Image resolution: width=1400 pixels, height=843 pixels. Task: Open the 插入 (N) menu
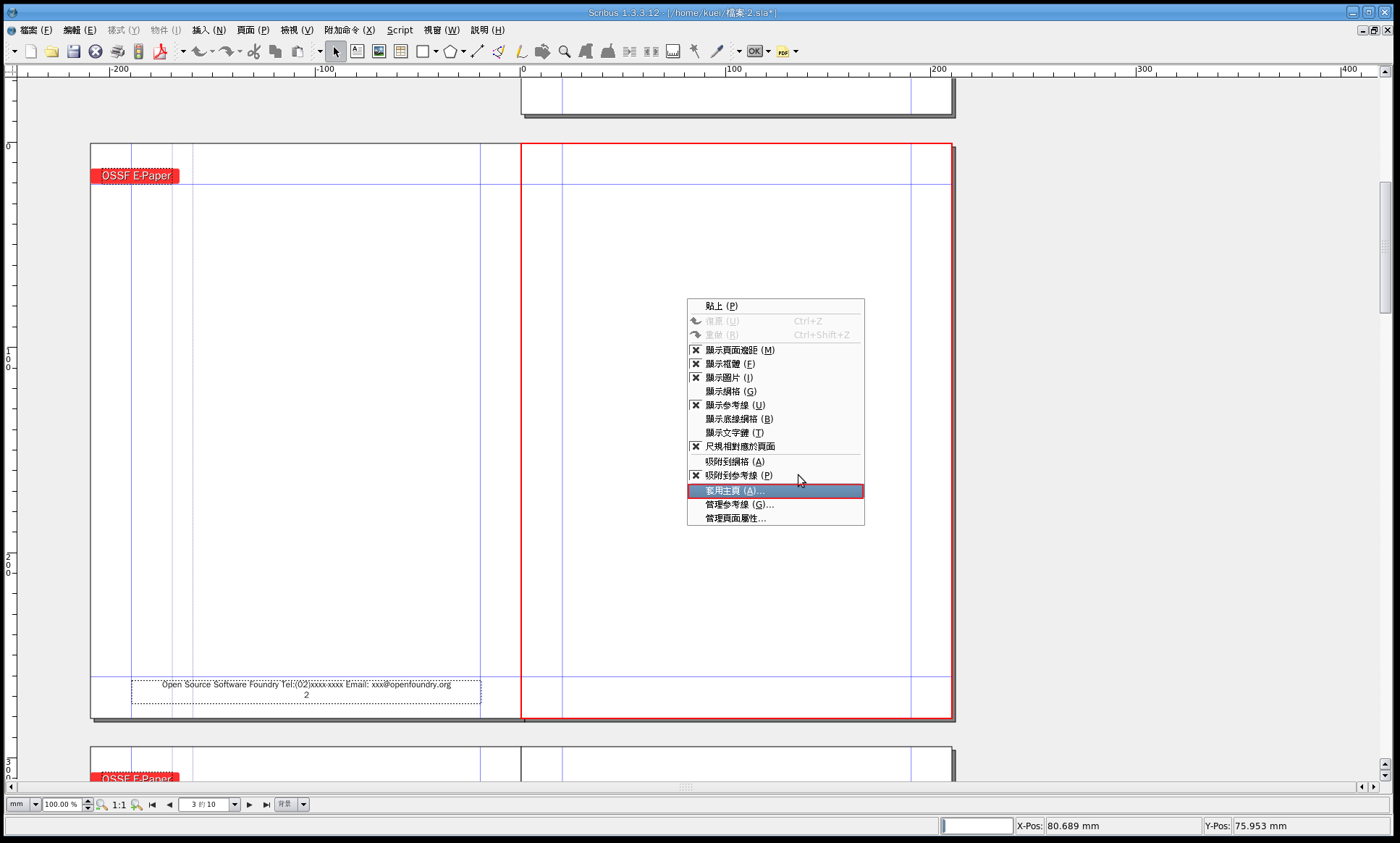click(209, 30)
